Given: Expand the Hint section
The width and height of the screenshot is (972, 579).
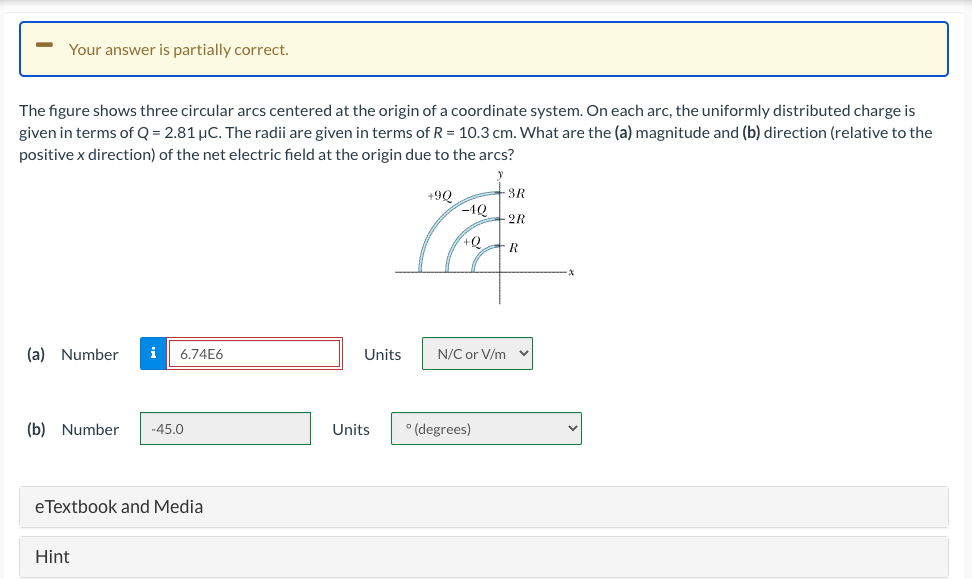Looking at the screenshot, I should [x=52, y=557].
